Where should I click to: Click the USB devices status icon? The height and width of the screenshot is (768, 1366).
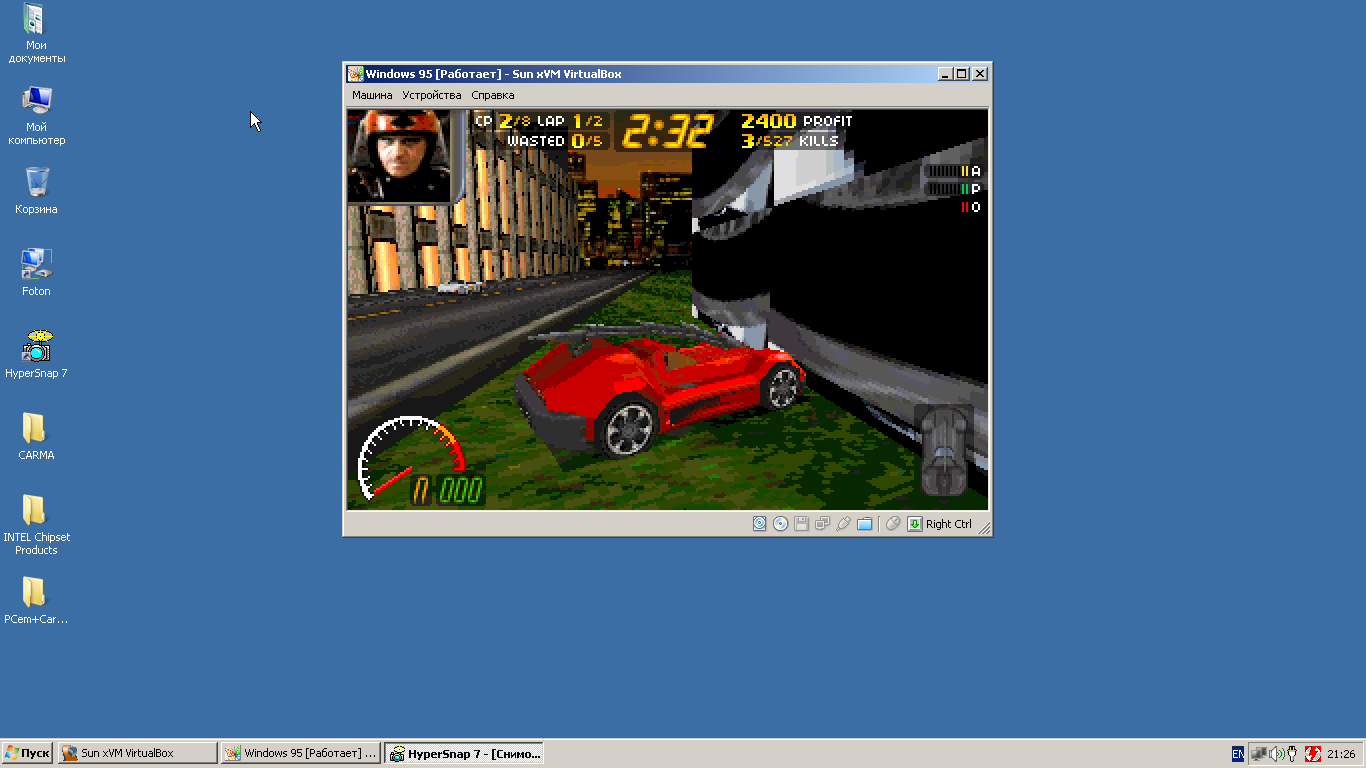pyautogui.click(x=843, y=523)
